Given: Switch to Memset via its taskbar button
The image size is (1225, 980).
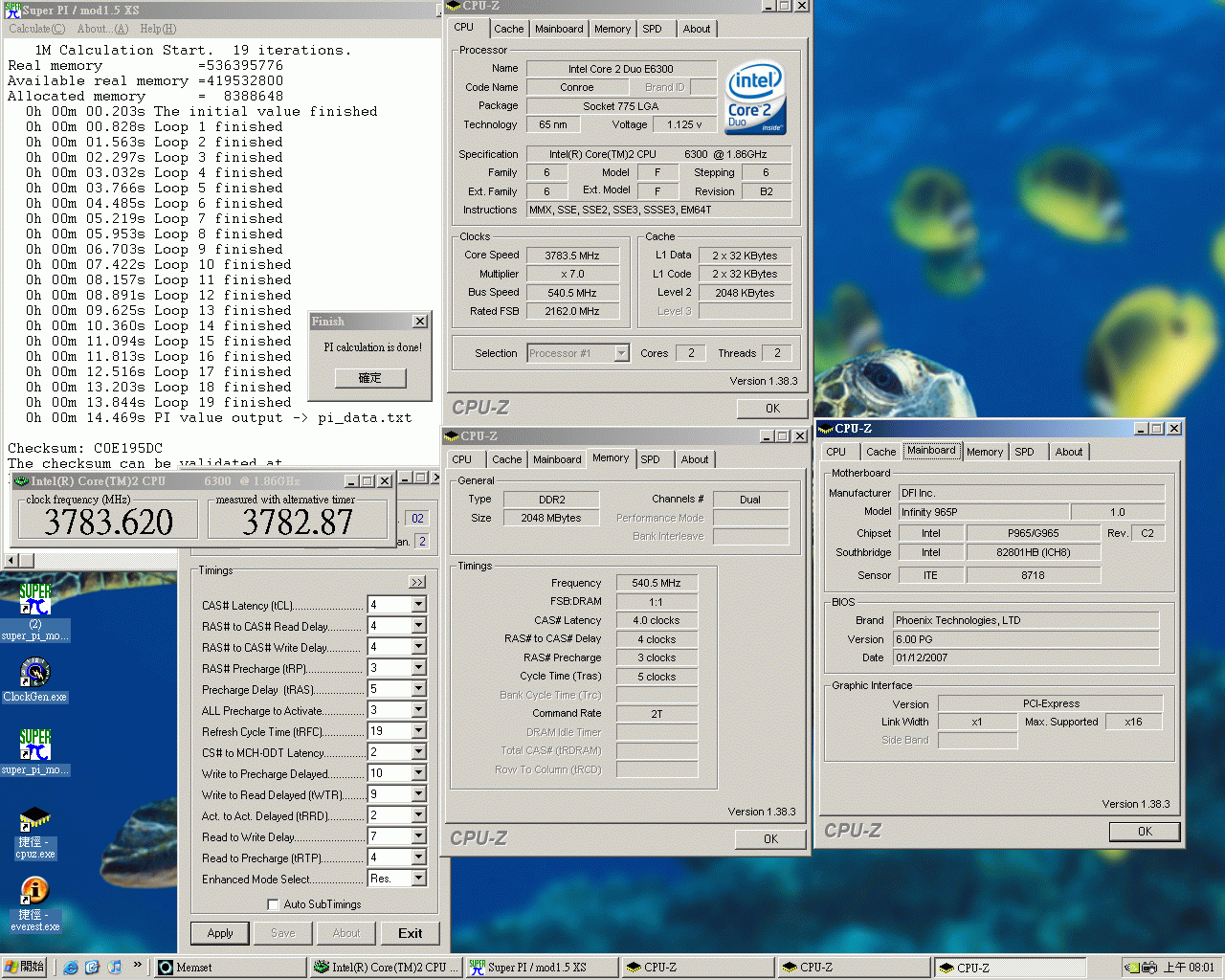Looking at the screenshot, I should (231, 968).
